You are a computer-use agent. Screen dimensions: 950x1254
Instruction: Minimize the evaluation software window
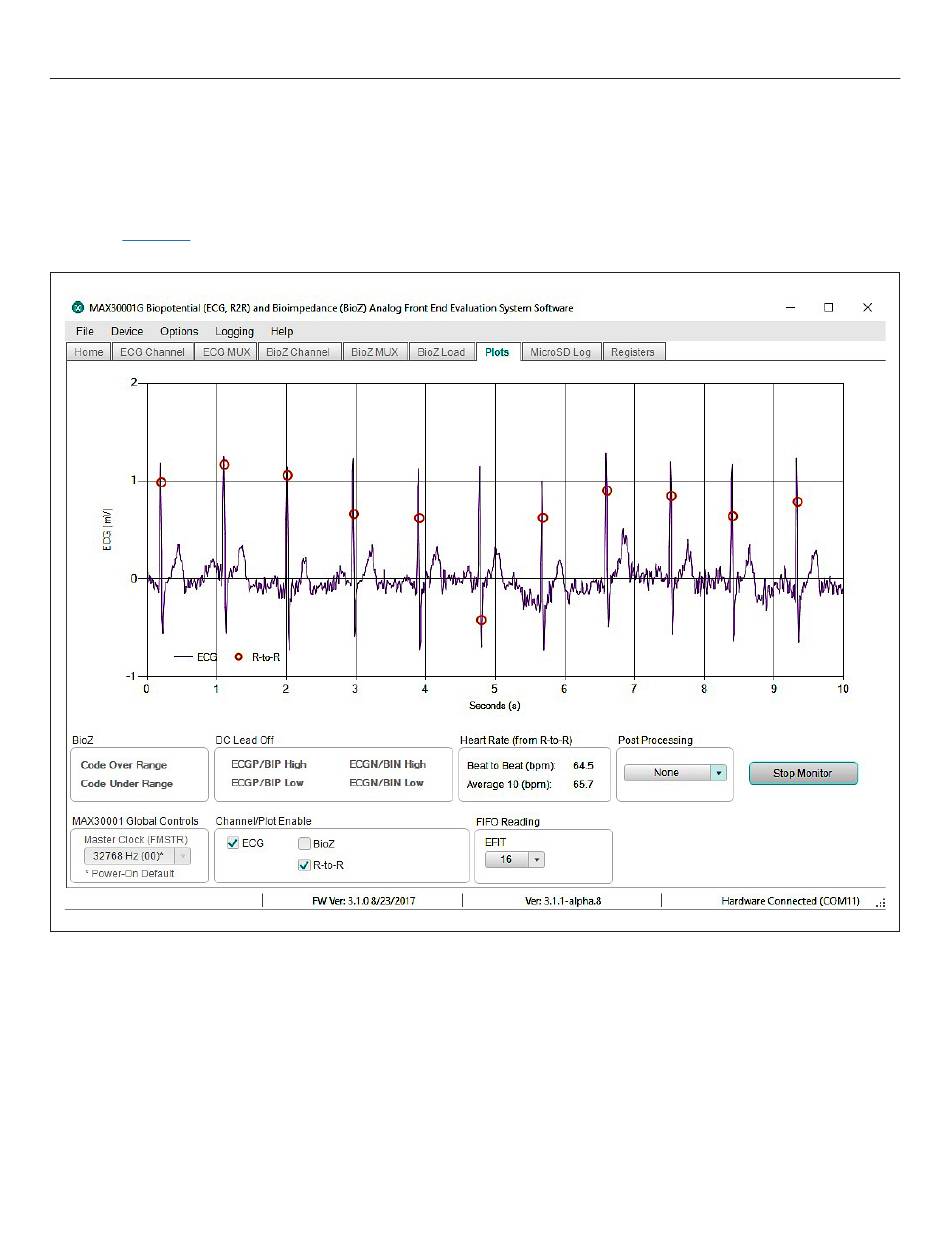point(790,308)
